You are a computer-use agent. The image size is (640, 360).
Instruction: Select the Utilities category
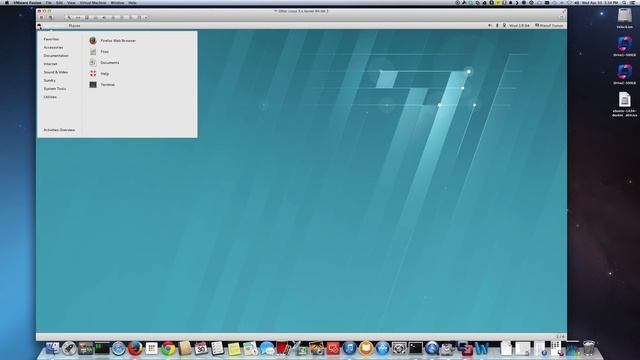pyautogui.click(x=50, y=97)
